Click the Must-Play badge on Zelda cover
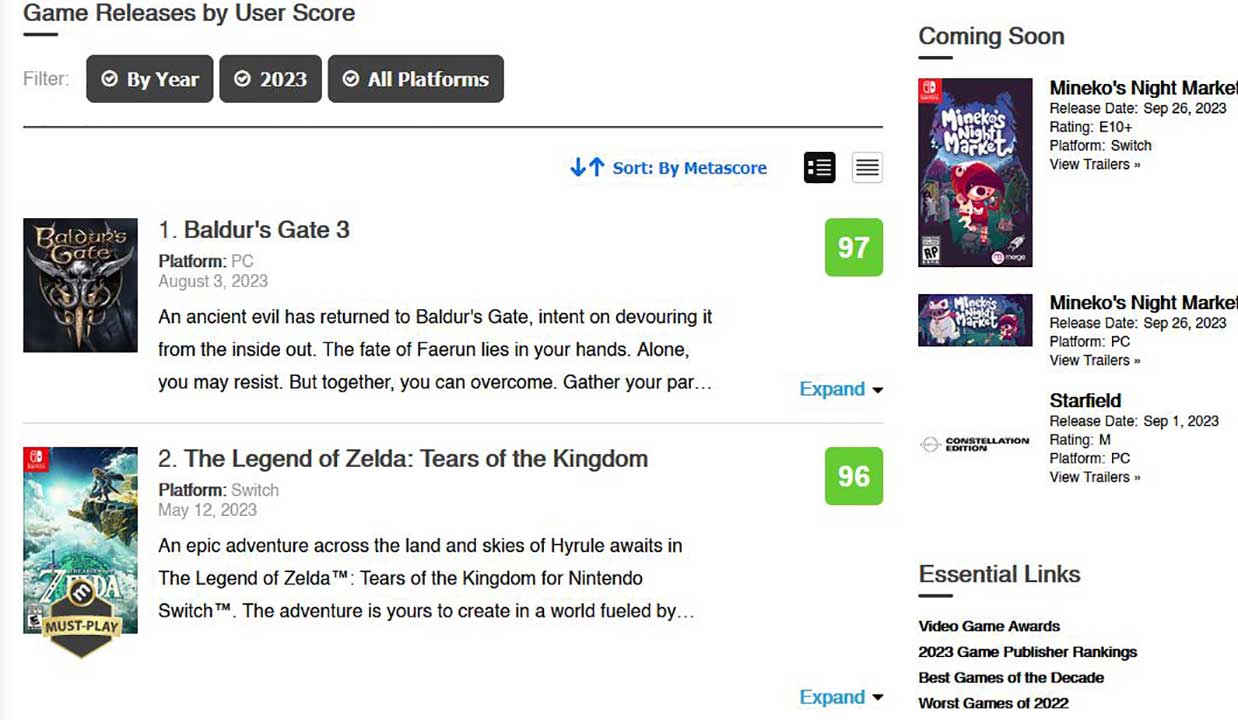Viewport: 1238px width, 720px height. pyautogui.click(x=81, y=626)
